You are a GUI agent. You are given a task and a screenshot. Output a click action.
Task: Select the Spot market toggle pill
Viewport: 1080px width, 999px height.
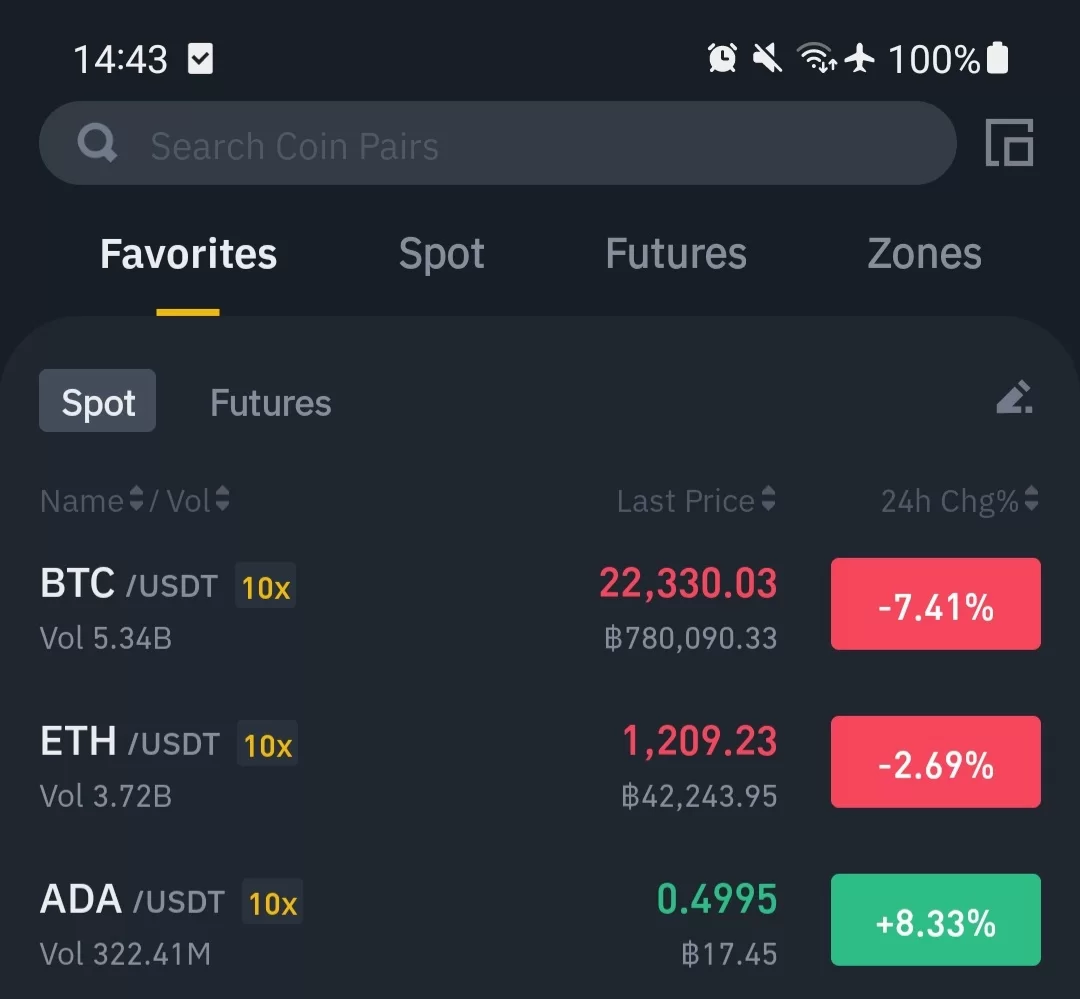point(97,401)
